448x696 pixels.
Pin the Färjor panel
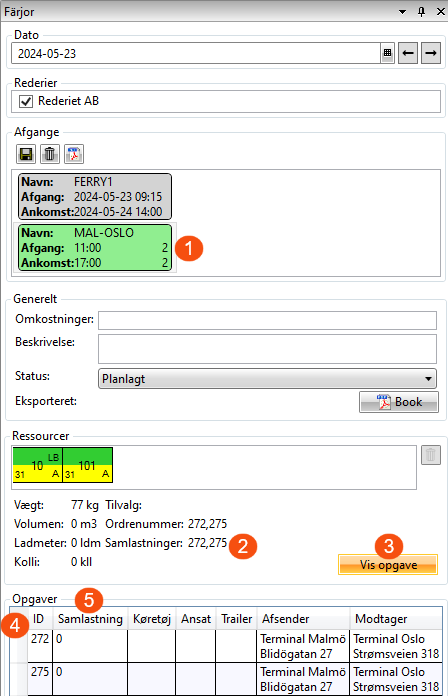(421, 12)
